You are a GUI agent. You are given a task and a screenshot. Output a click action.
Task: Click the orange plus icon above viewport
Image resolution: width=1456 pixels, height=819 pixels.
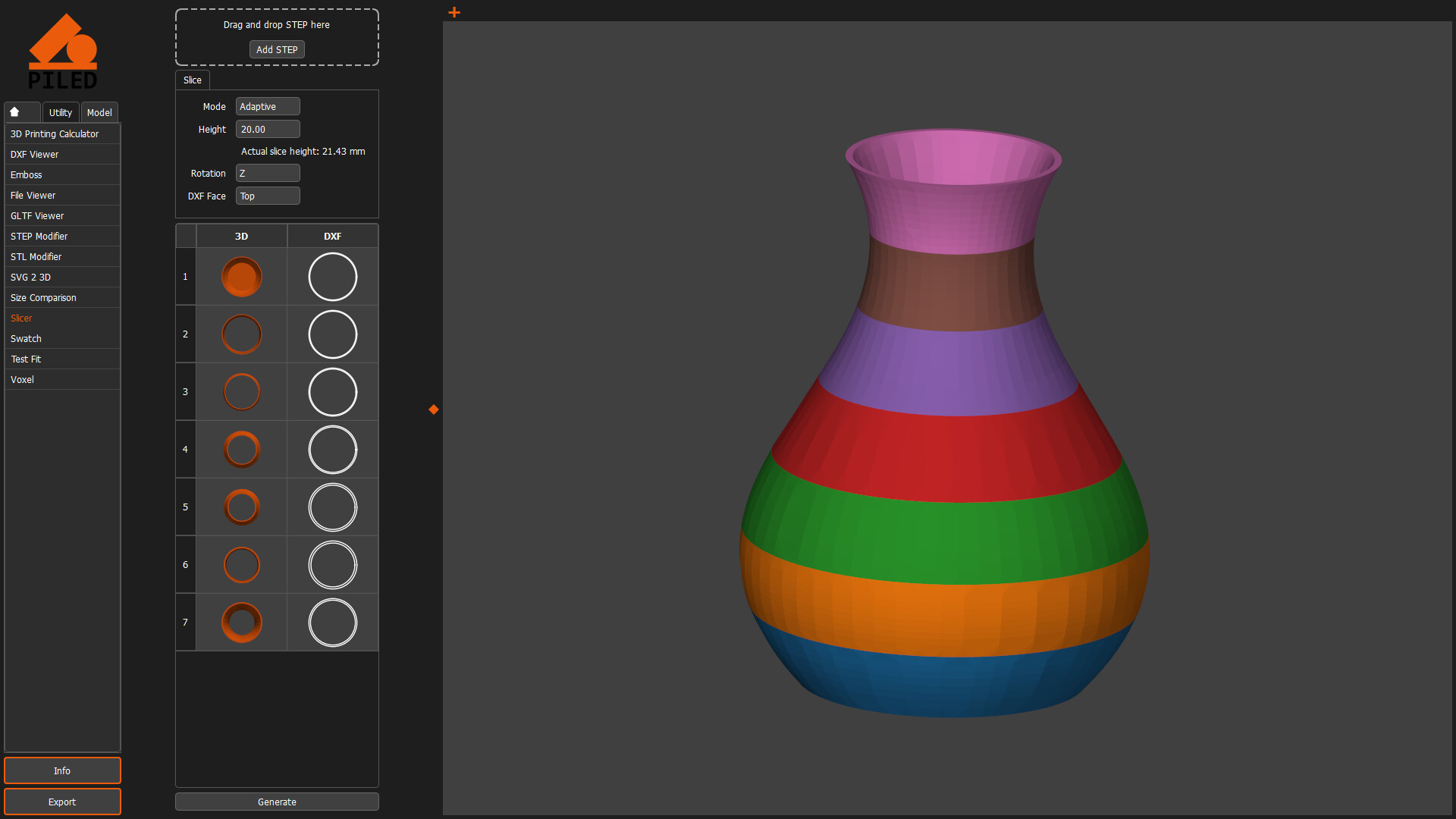(x=454, y=12)
